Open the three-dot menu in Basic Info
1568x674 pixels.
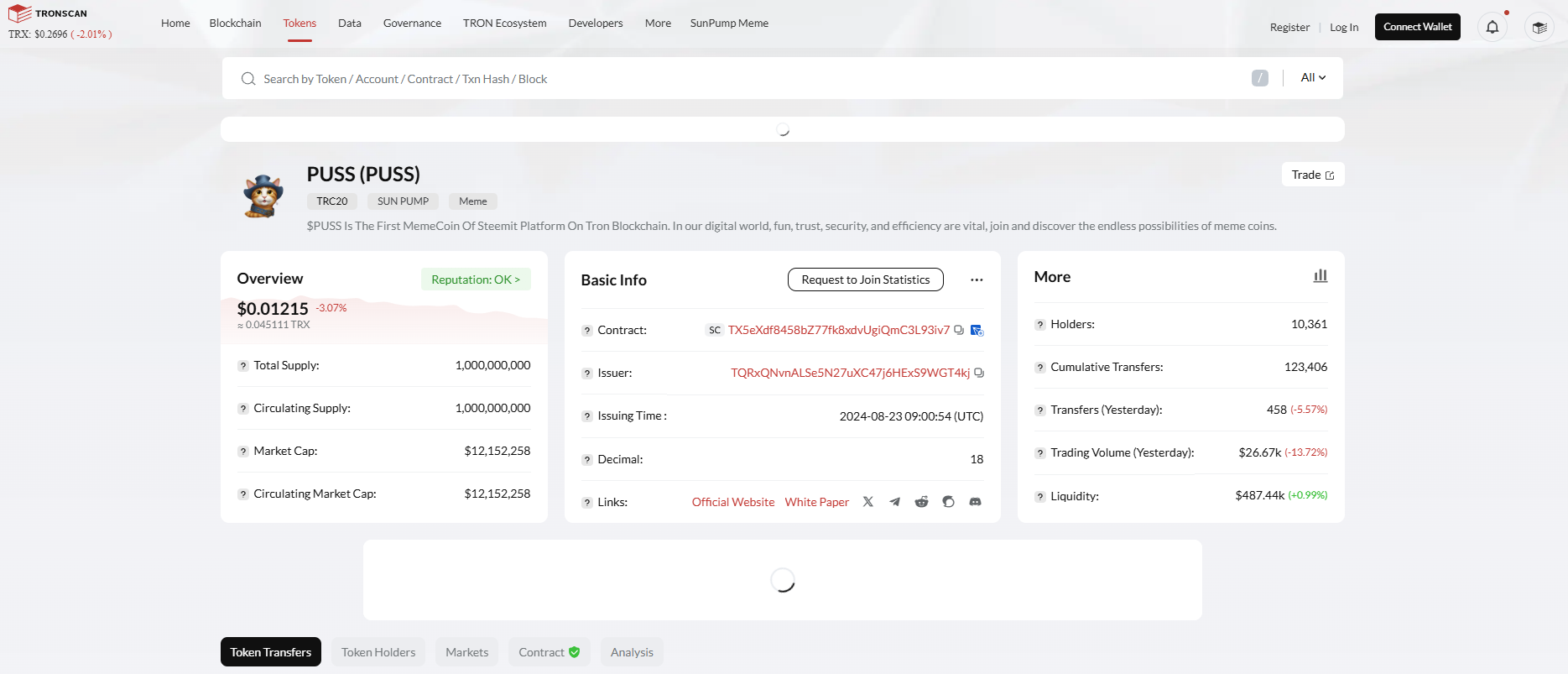click(x=977, y=280)
